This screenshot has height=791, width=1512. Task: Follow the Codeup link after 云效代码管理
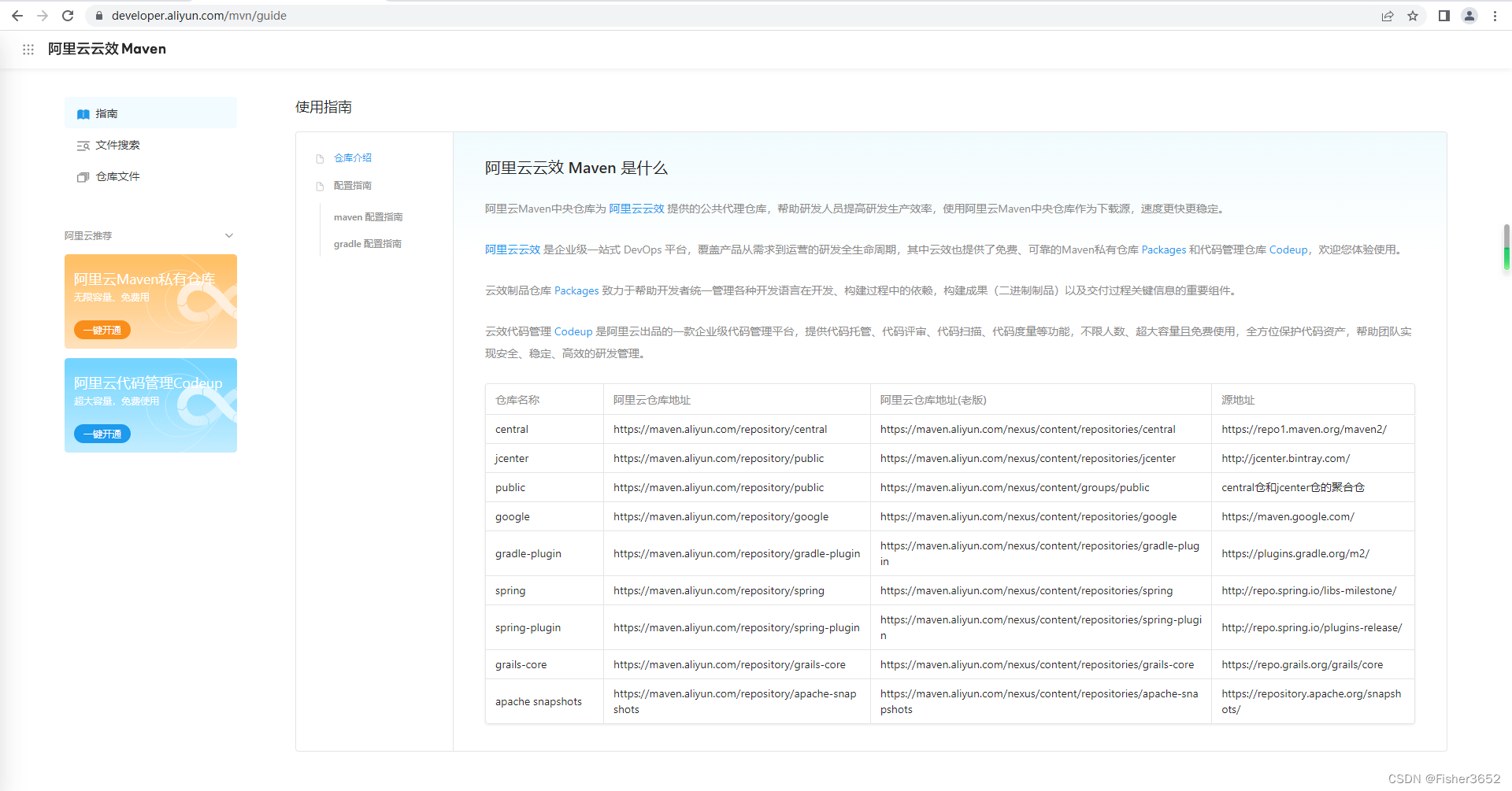click(573, 331)
